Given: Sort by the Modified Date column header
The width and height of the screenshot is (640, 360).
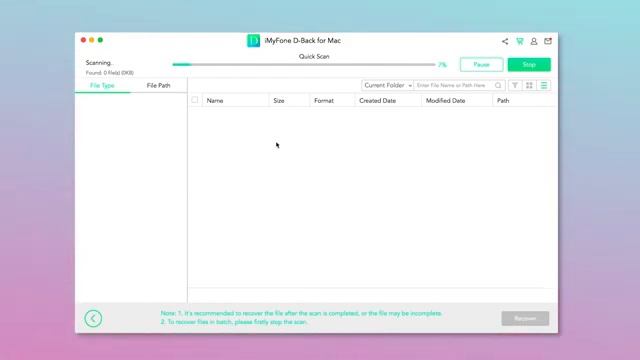Looking at the screenshot, I should (445, 100).
